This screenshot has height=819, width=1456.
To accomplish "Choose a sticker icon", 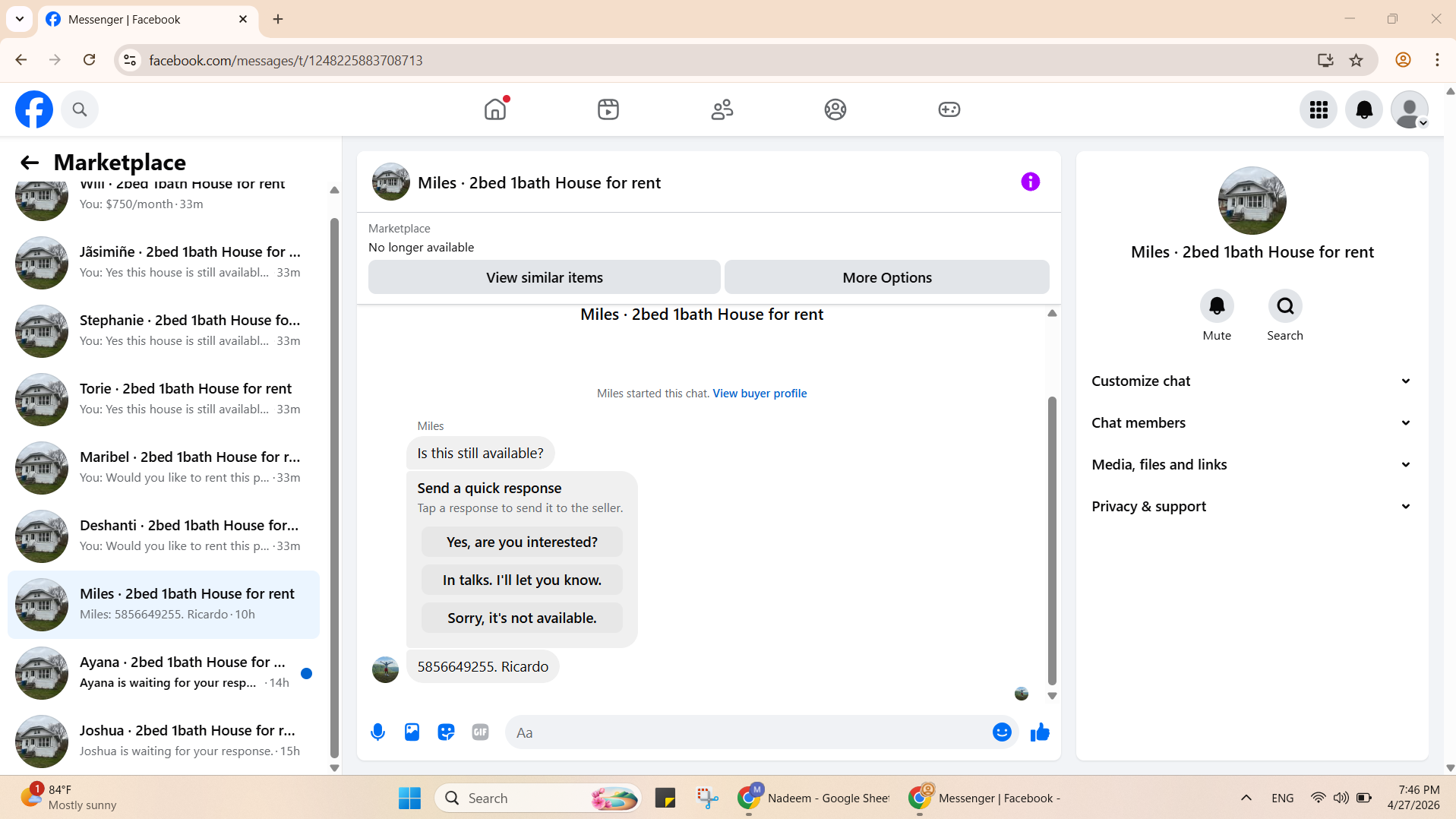I will coord(446,732).
